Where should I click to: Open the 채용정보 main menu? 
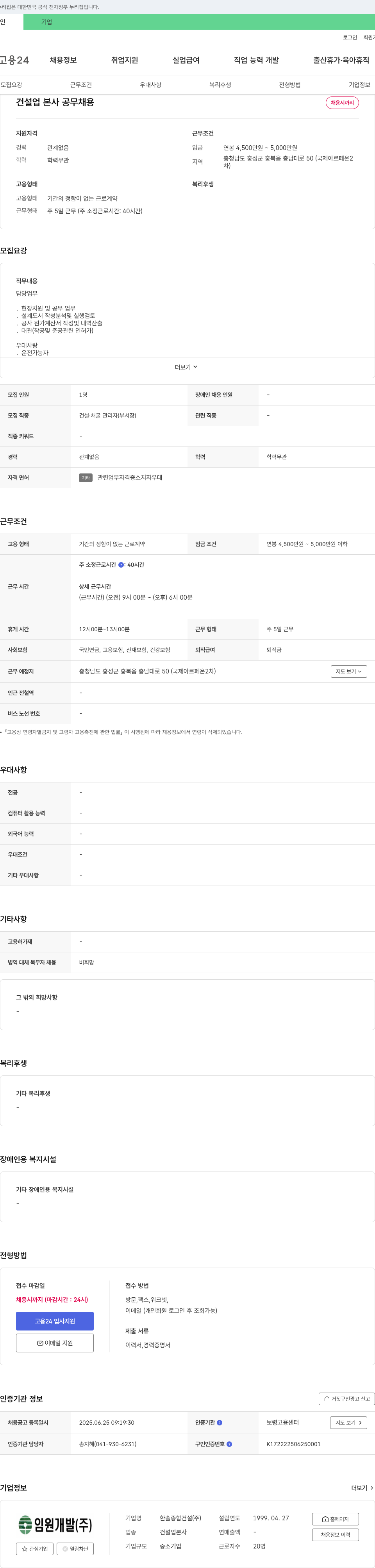pyautogui.click(x=63, y=60)
